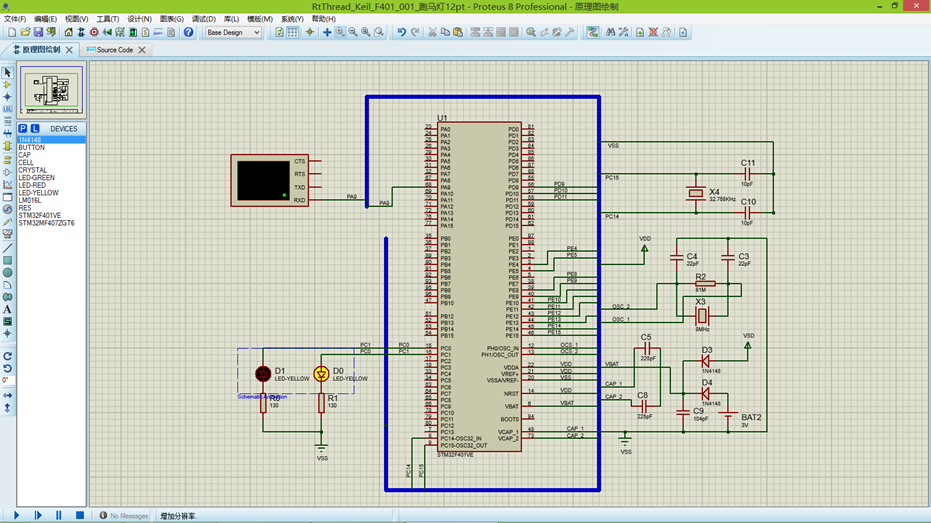This screenshot has width=931, height=523.
Task: Switch to the Source Code tab
Action: click(114, 50)
